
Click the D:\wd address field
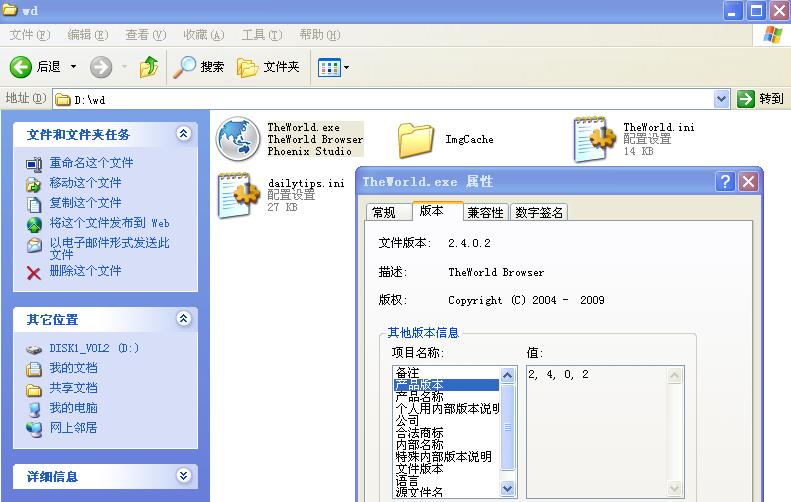(383, 99)
